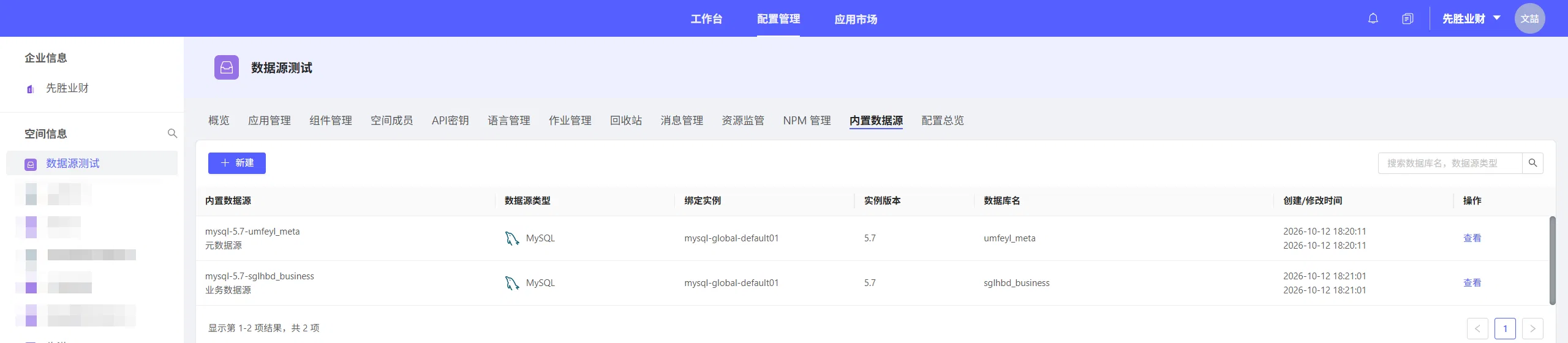The width and height of the screenshot is (1568, 343).
Task: Click the 操作 column header
Action: (1472, 201)
